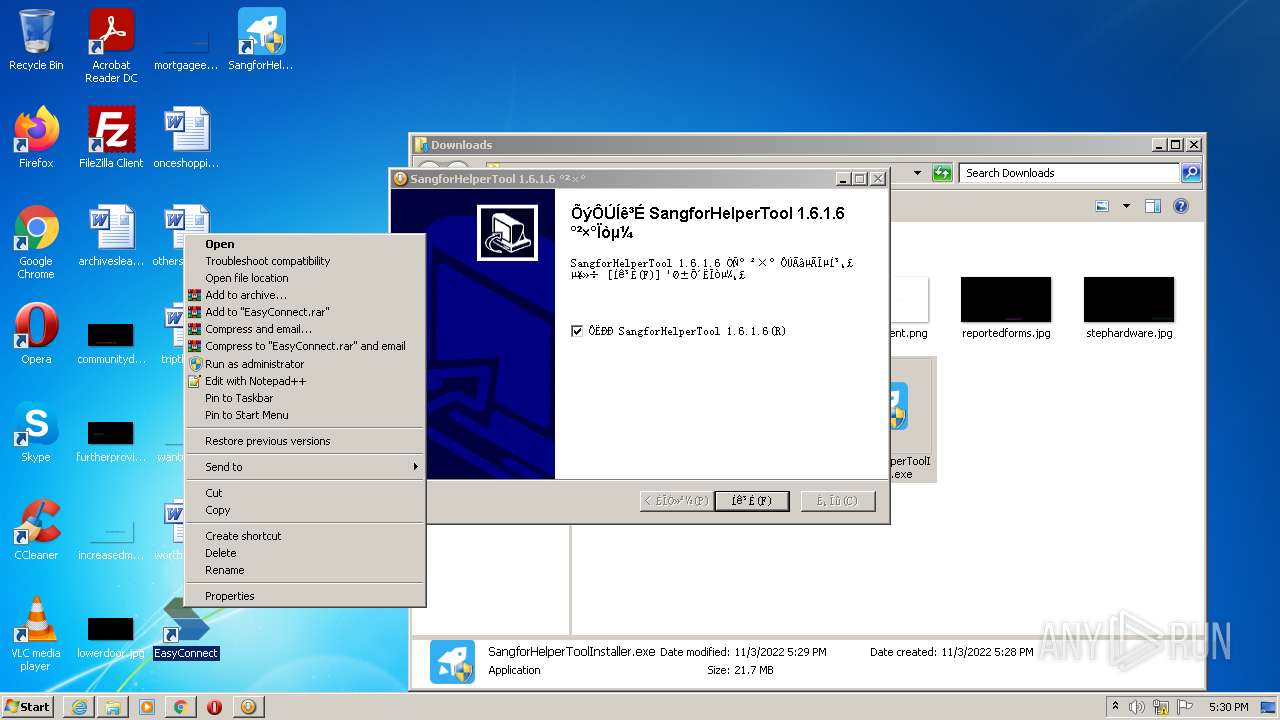Click the Start button
Viewport: 1280px width, 720px height.
pyautogui.click(x=28, y=707)
